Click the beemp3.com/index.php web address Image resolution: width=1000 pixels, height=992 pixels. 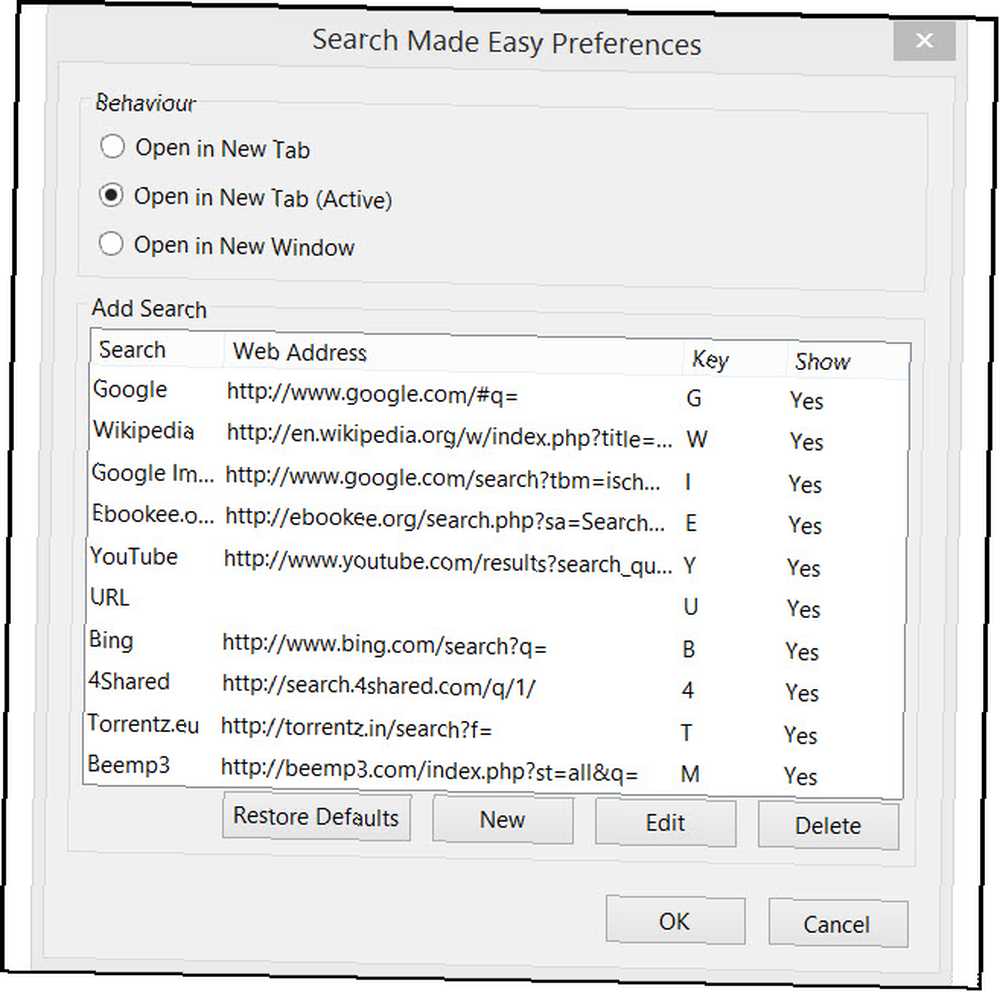pyautogui.click(x=429, y=769)
